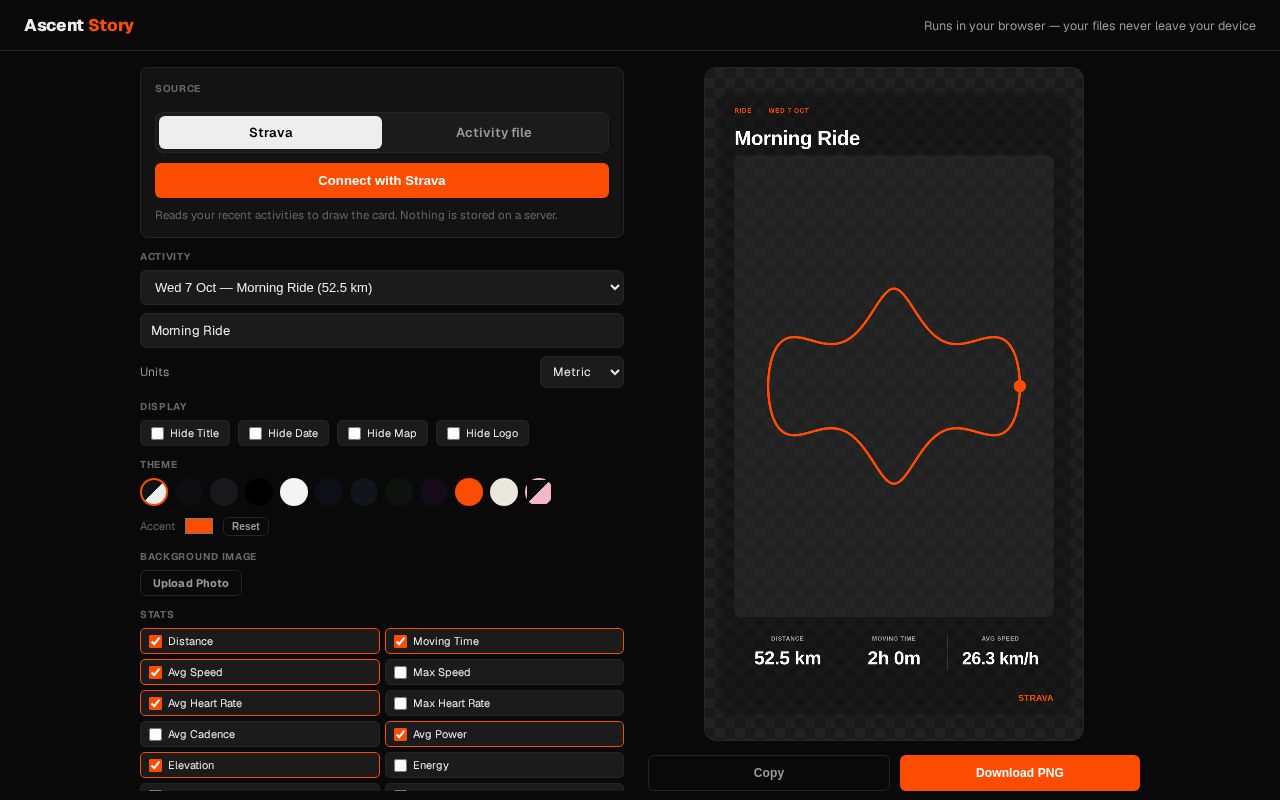This screenshot has width=1280, height=800.
Task: Uncheck Avg Heart Rate stat
Action: pyautogui.click(x=155, y=703)
